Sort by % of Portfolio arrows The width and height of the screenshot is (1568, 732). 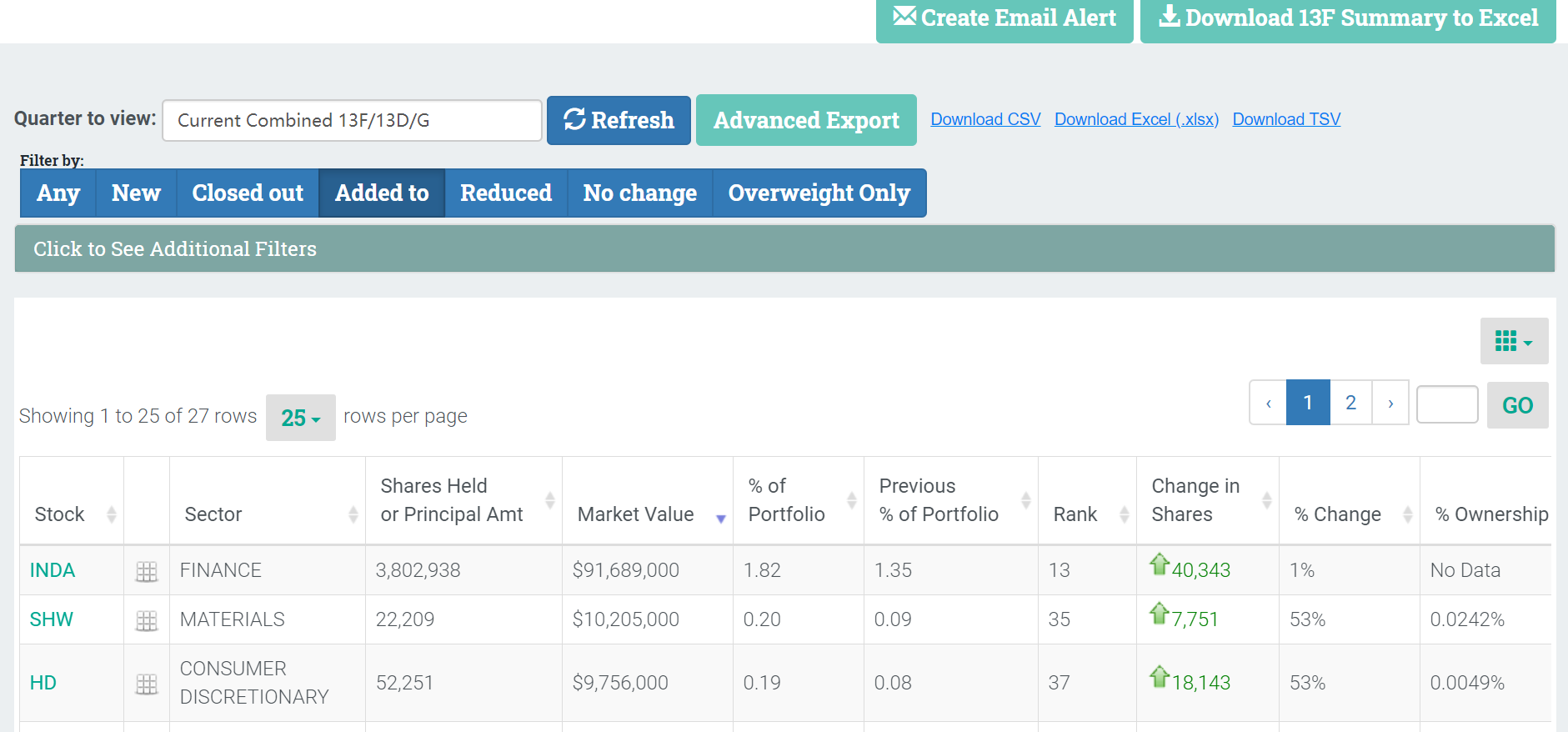852,500
